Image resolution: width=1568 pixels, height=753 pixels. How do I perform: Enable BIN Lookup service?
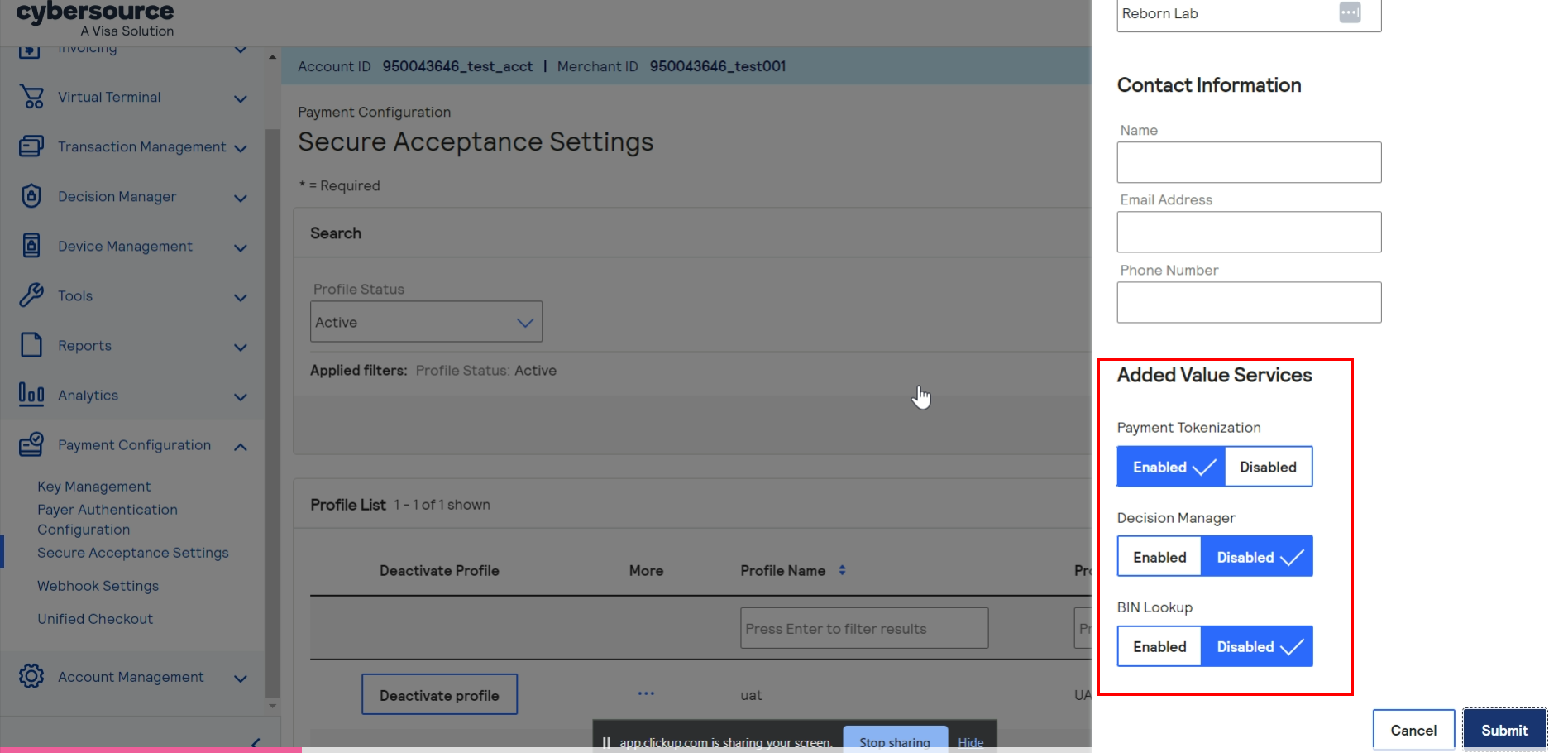(1159, 647)
